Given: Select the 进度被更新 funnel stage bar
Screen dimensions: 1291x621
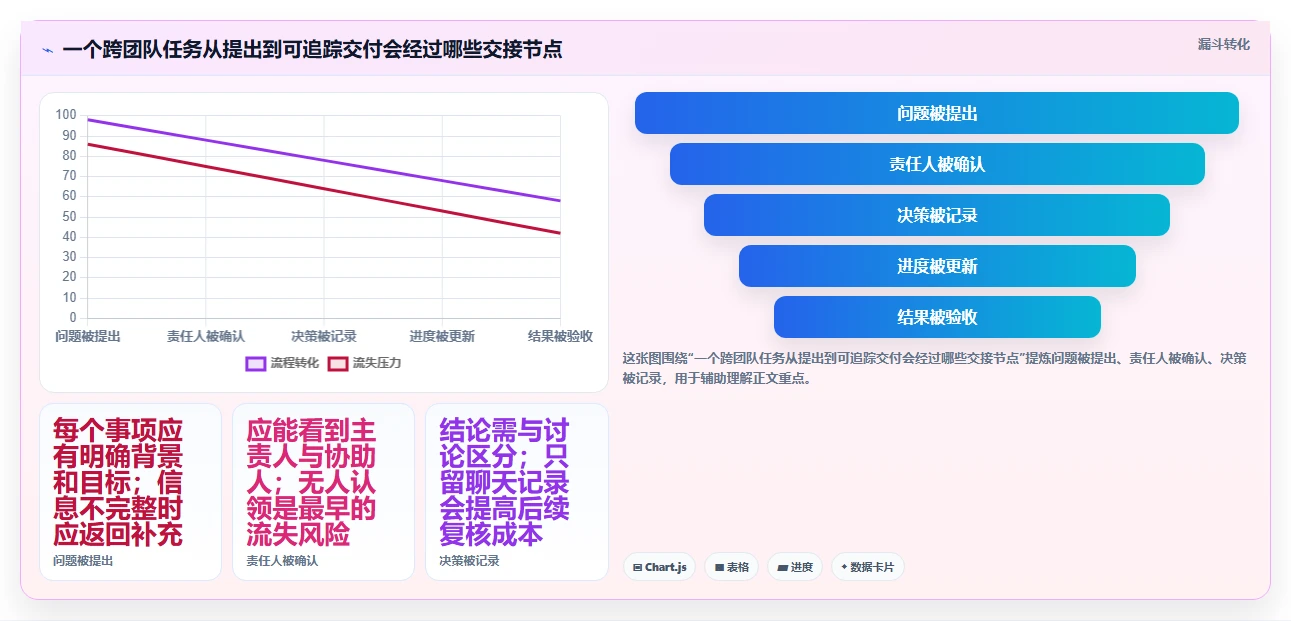Looking at the screenshot, I should click(937, 266).
